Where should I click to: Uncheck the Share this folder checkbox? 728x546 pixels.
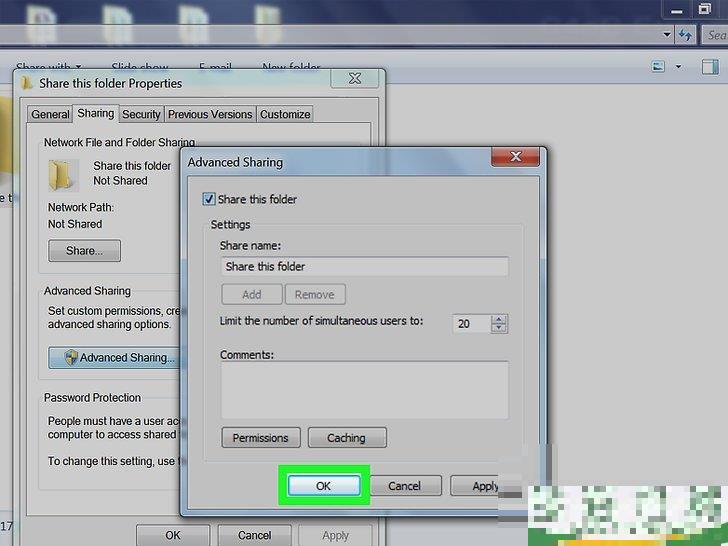coord(209,199)
